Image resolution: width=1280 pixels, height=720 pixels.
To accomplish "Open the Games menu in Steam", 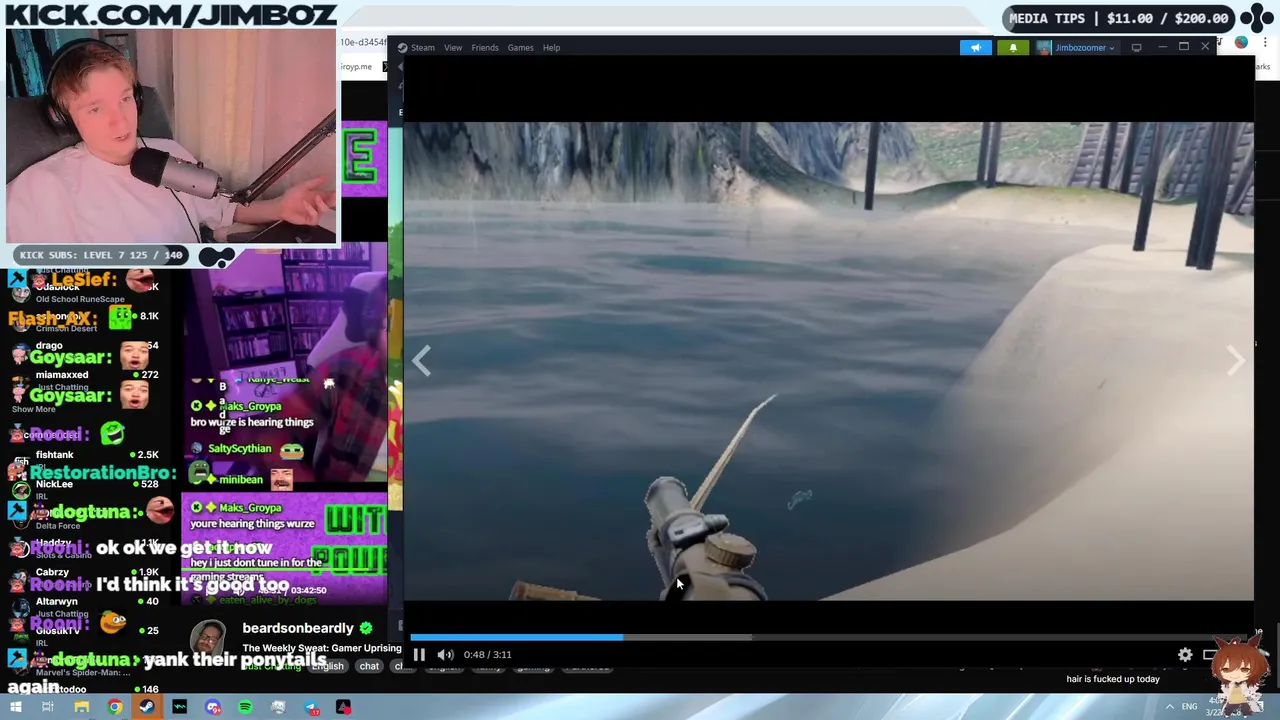I will [520, 47].
